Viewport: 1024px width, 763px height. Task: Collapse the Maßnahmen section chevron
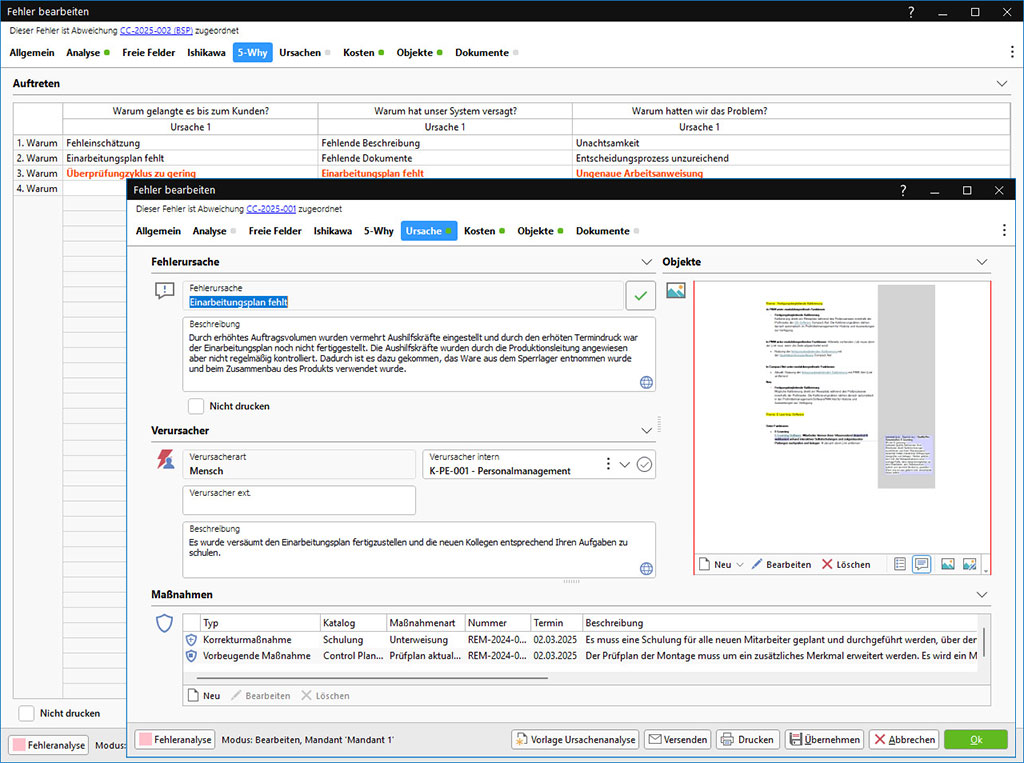coord(981,595)
